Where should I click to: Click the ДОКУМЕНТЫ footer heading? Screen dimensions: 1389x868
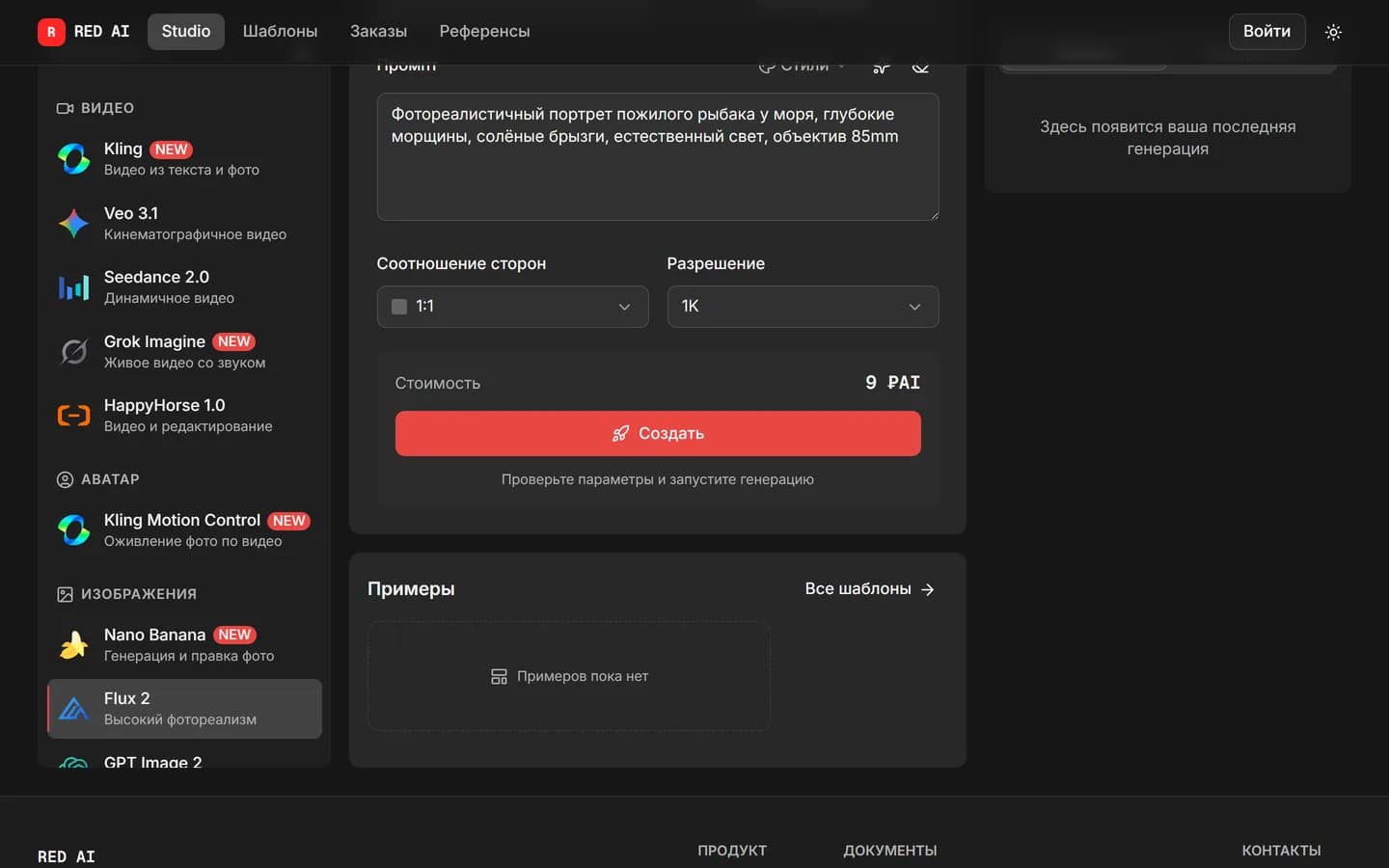(890, 851)
